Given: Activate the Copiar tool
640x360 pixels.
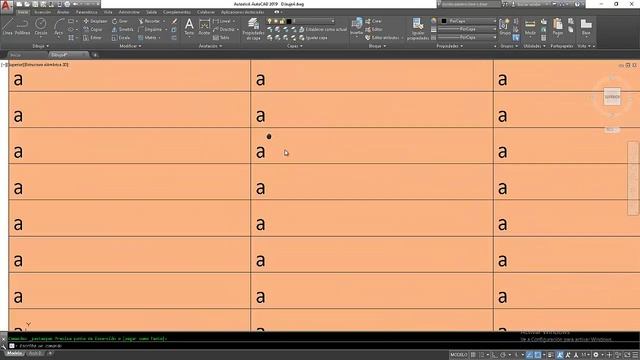Looking at the screenshot, I should coord(93,29).
